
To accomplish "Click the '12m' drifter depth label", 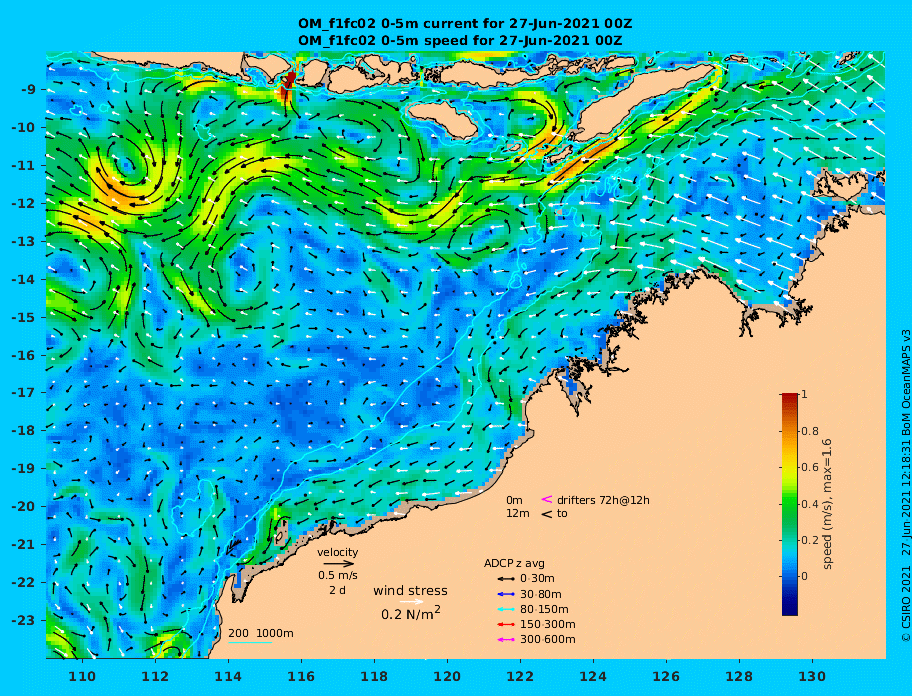I will click(518, 513).
